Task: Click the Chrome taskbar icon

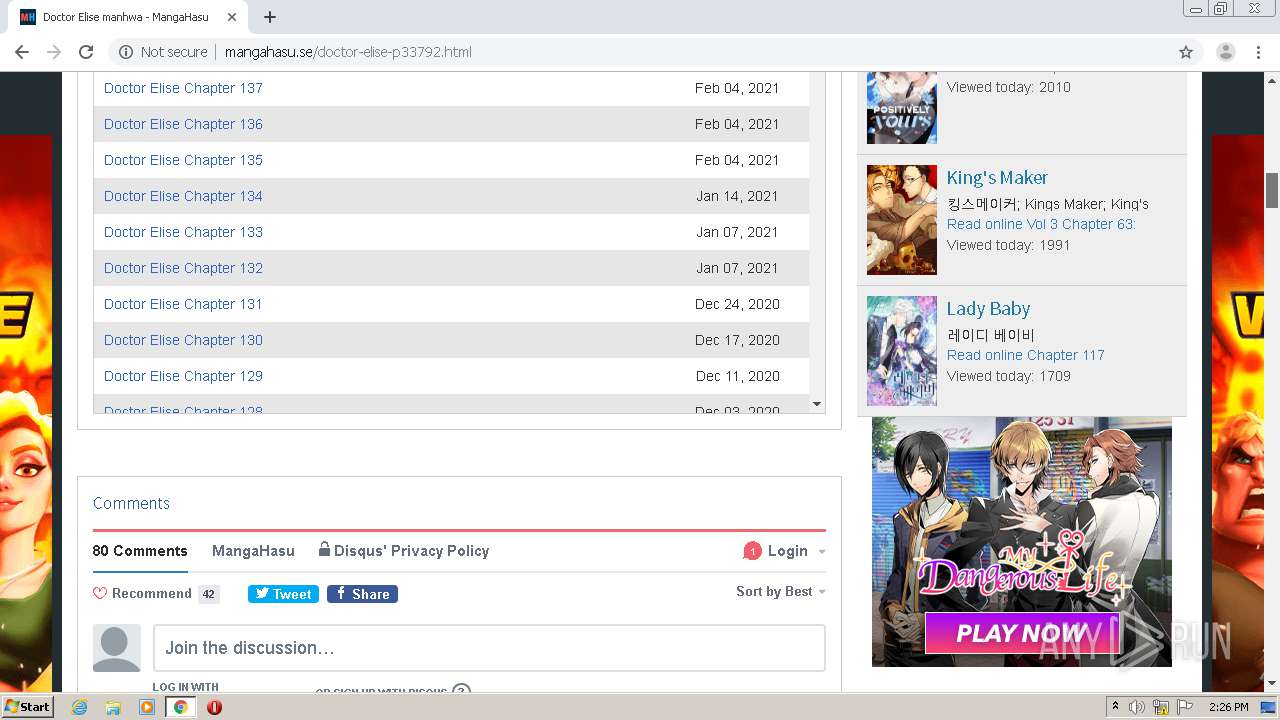Action: coord(180,707)
